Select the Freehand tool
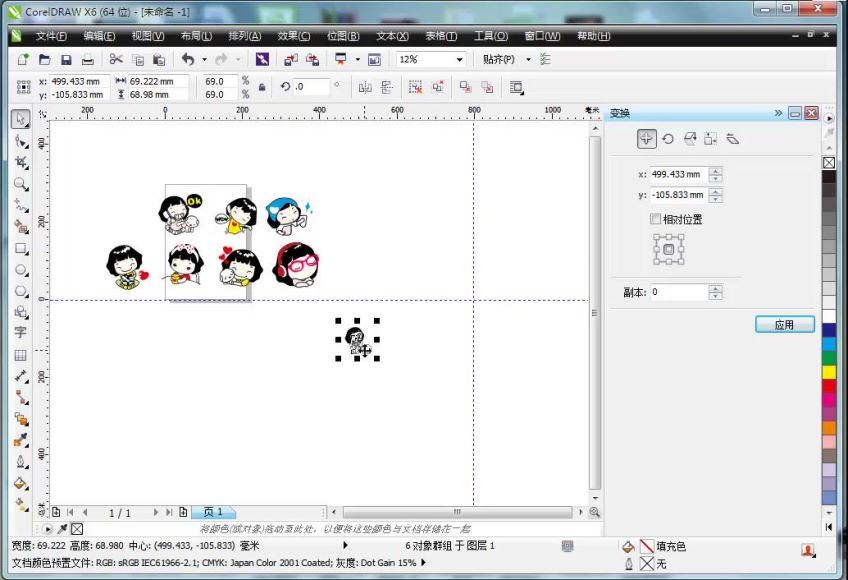Image resolution: width=848 pixels, height=580 pixels. (21, 206)
